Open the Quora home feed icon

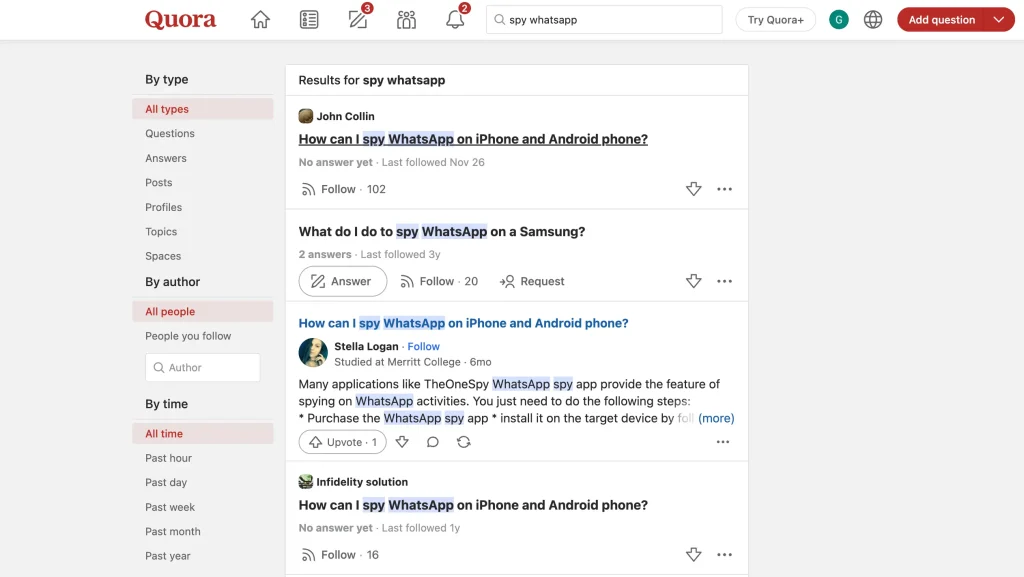[x=260, y=20]
